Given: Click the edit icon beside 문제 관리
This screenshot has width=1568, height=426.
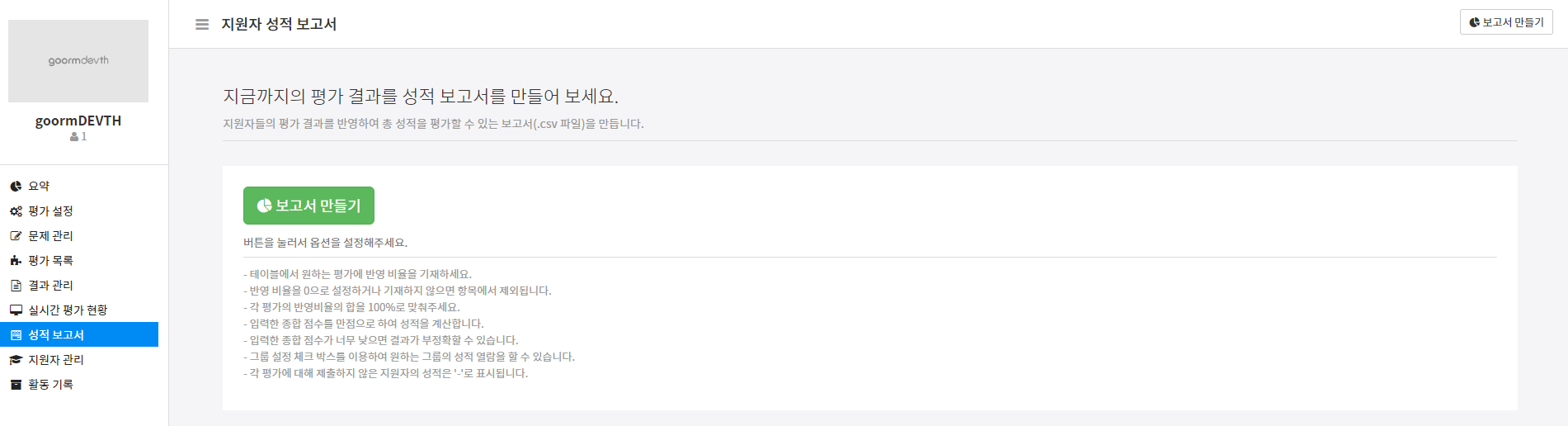Looking at the screenshot, I should tap(16, 236).
